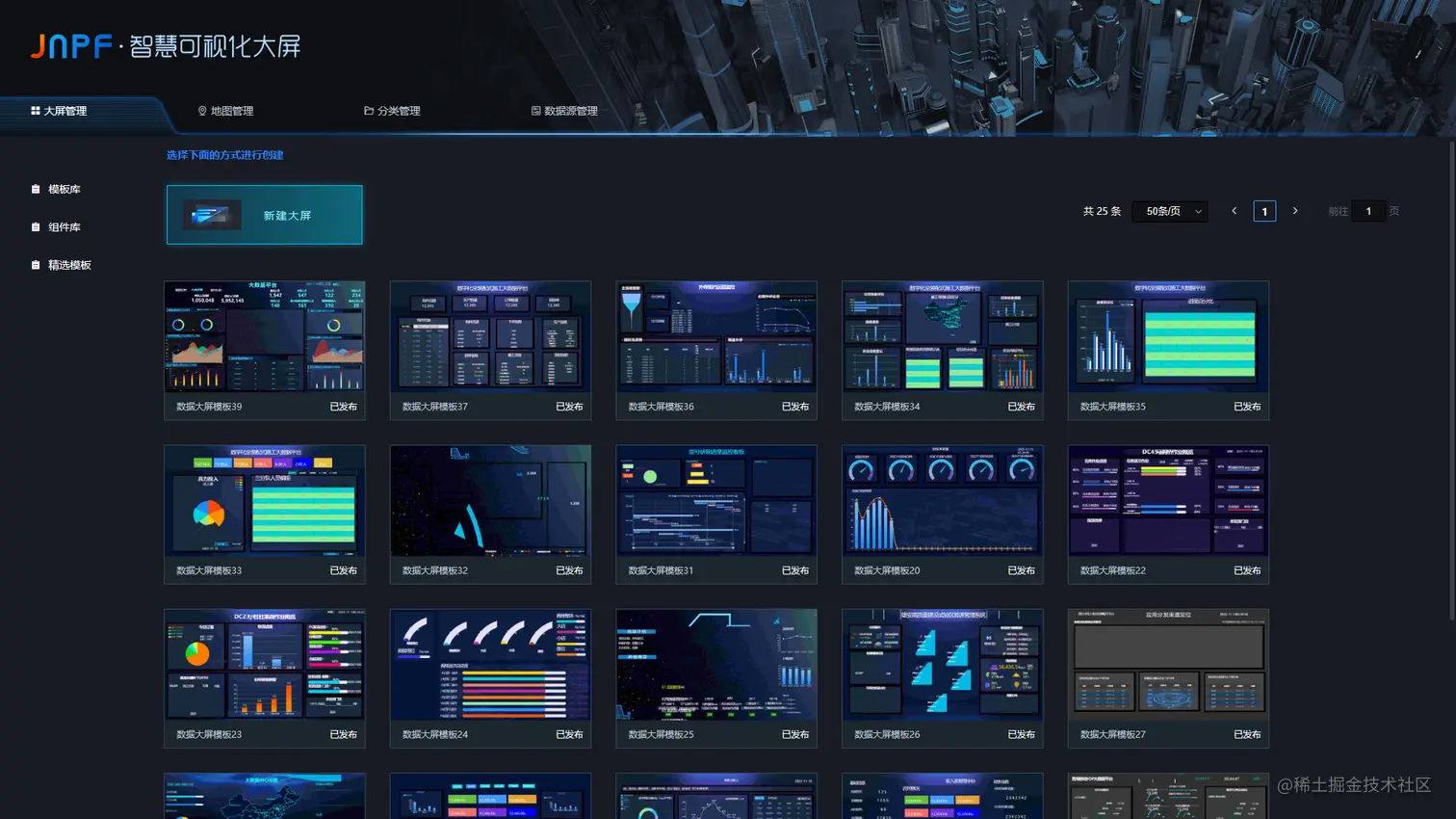The image size is (1456, 819).
Task: Switch to the 地图管理 tab
Action: 226,111
